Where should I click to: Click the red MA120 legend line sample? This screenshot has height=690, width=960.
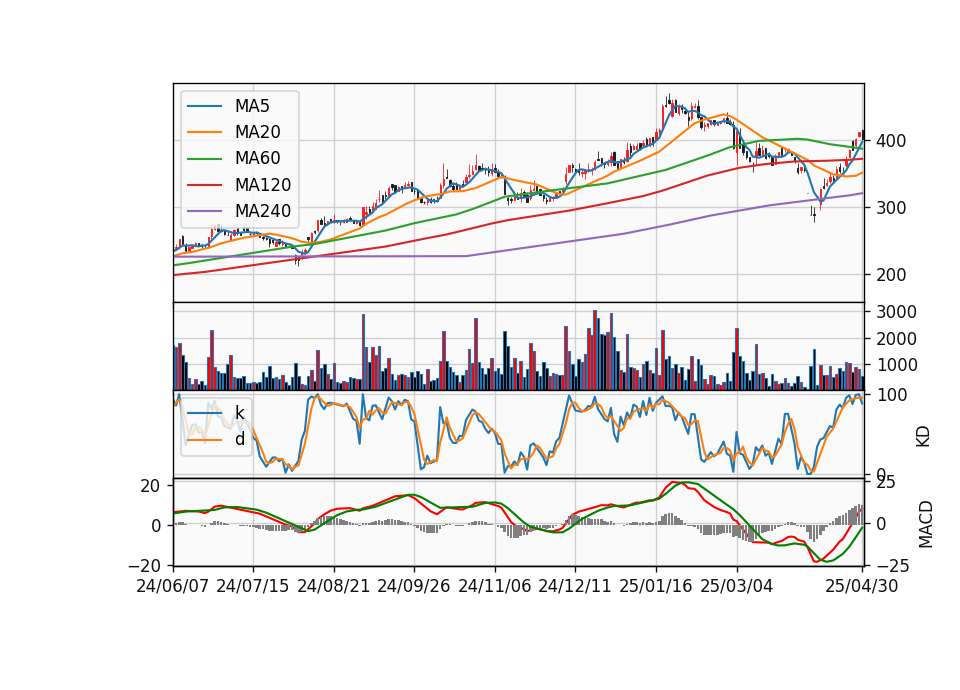(204, 185)
